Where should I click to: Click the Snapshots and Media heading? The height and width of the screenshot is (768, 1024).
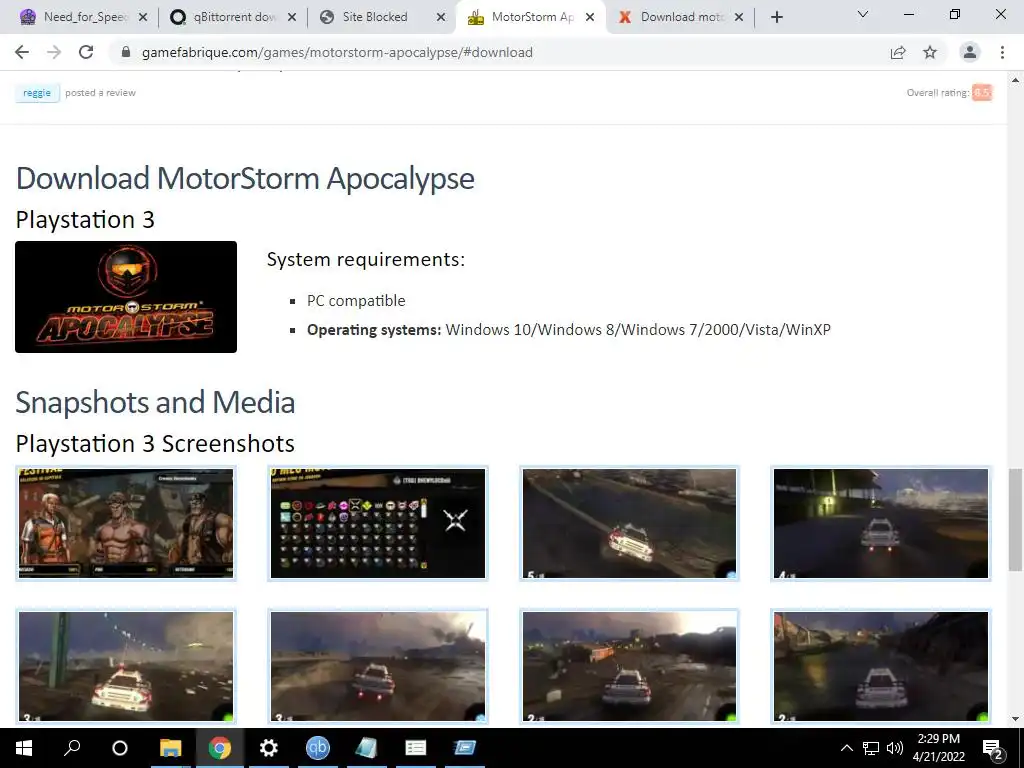(155, 402)
